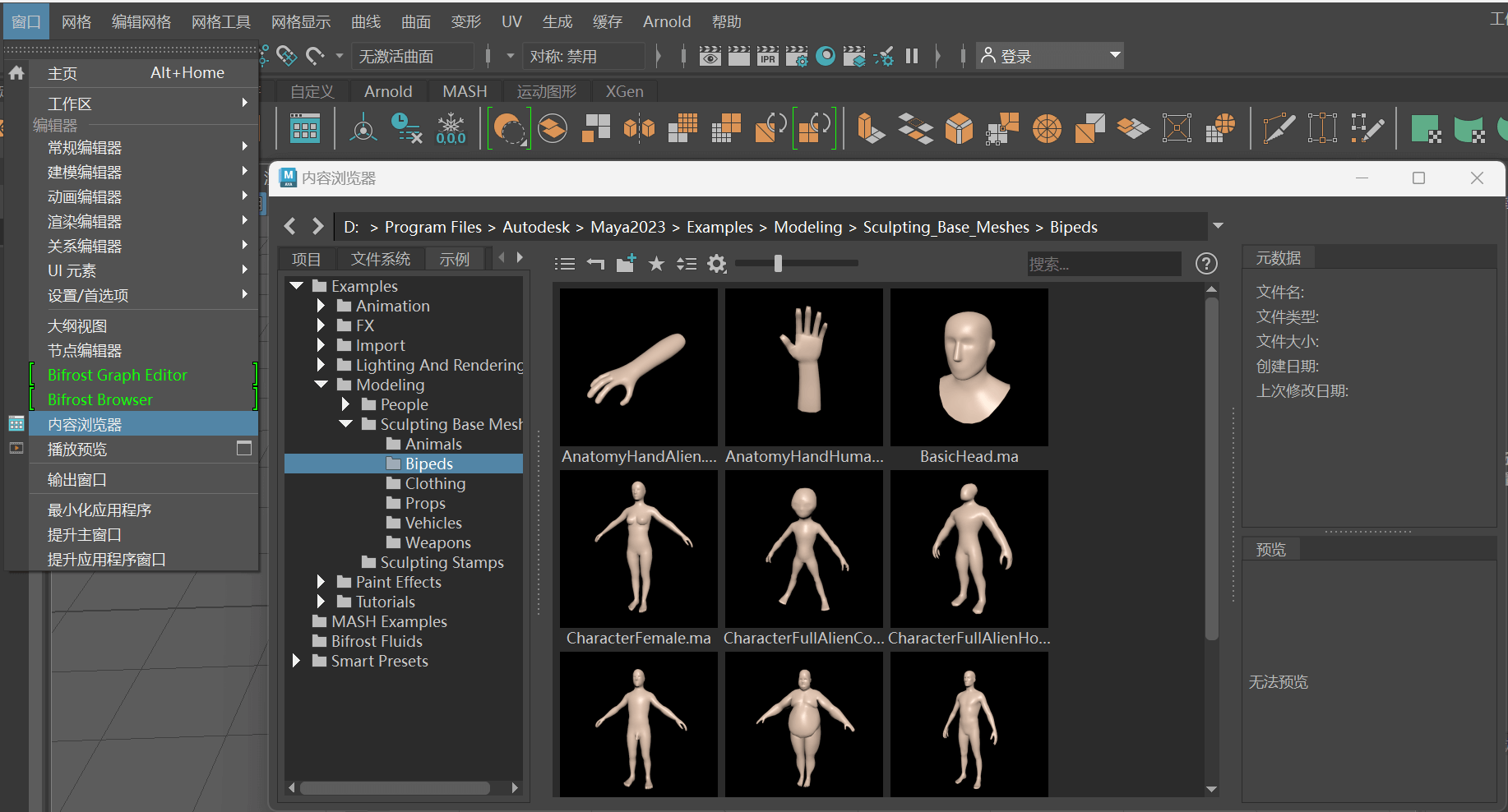The width and height of the screenshot is (1508, 812).
Task: Collapse the Examples folder tree node
Action: pos(297,286)
